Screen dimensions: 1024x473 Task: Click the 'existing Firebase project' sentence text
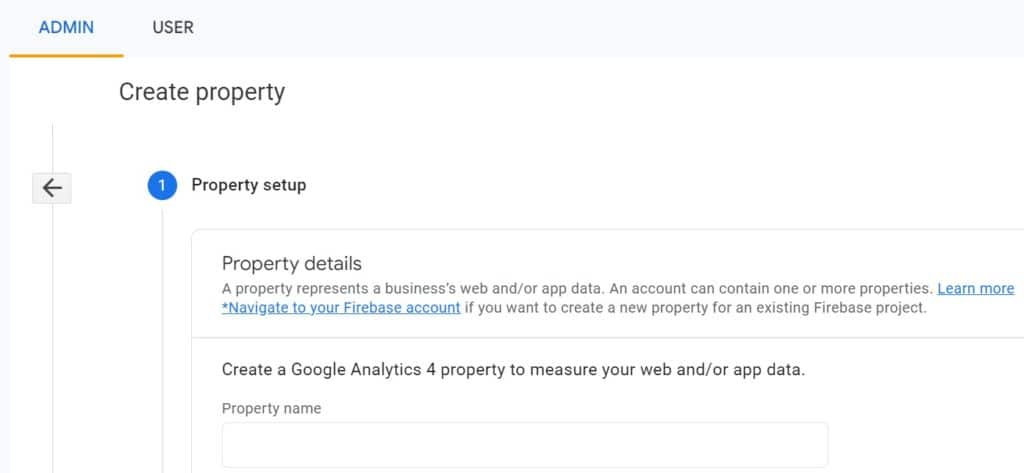696,308
